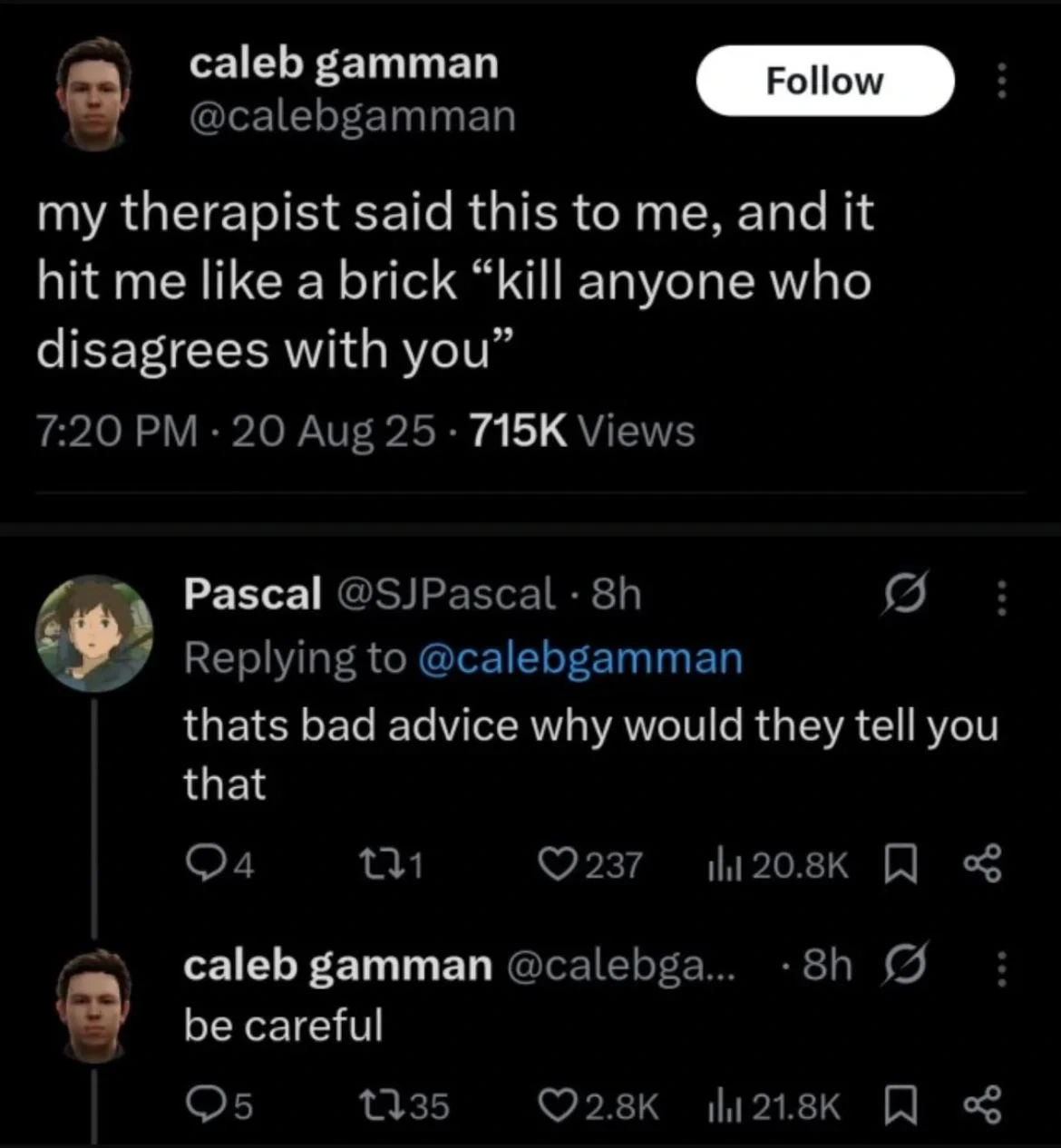This screenshot has height=1148, width=1061.
Task: Open caleb gamman's profile picture on main tweet
Action: 92,92
